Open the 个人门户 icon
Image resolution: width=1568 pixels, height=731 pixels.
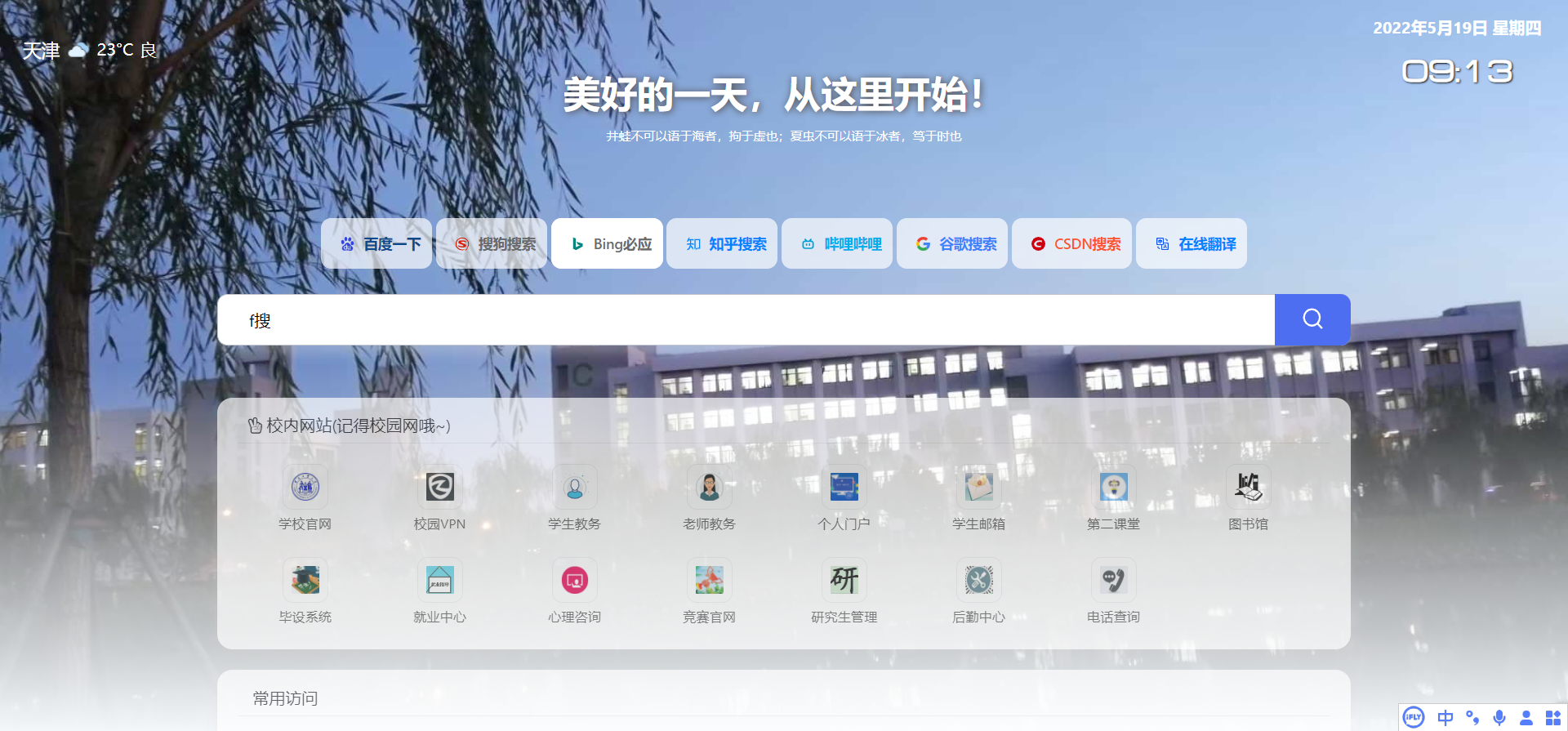(844, 487)
